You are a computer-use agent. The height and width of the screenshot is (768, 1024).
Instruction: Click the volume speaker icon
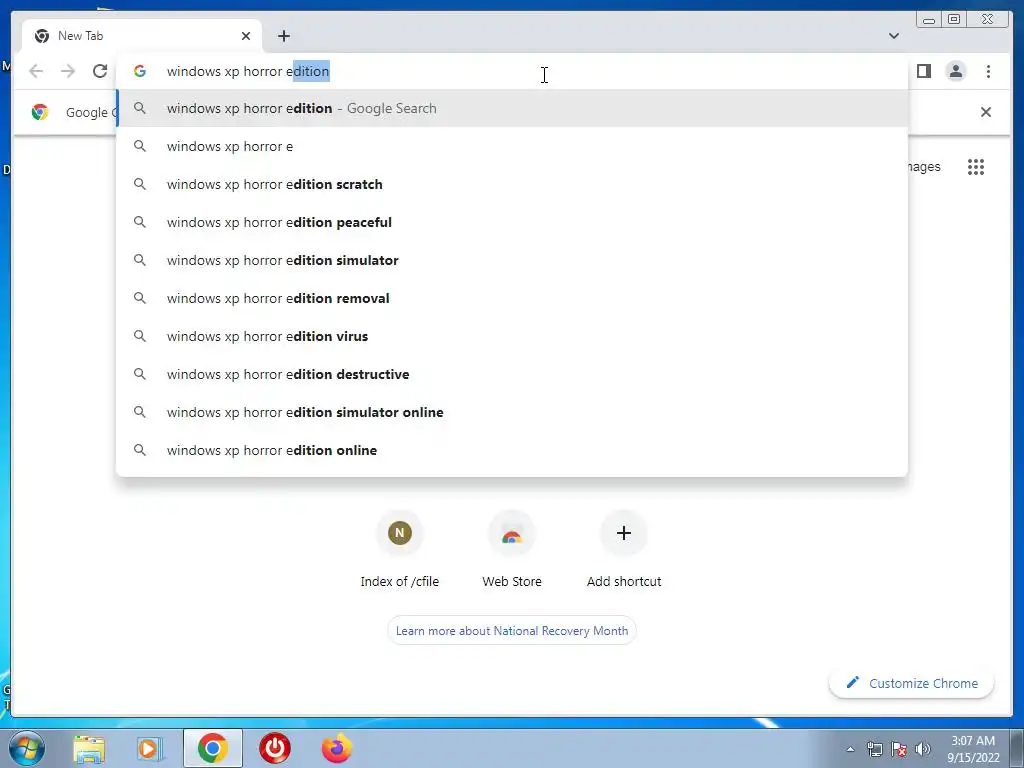923,749
